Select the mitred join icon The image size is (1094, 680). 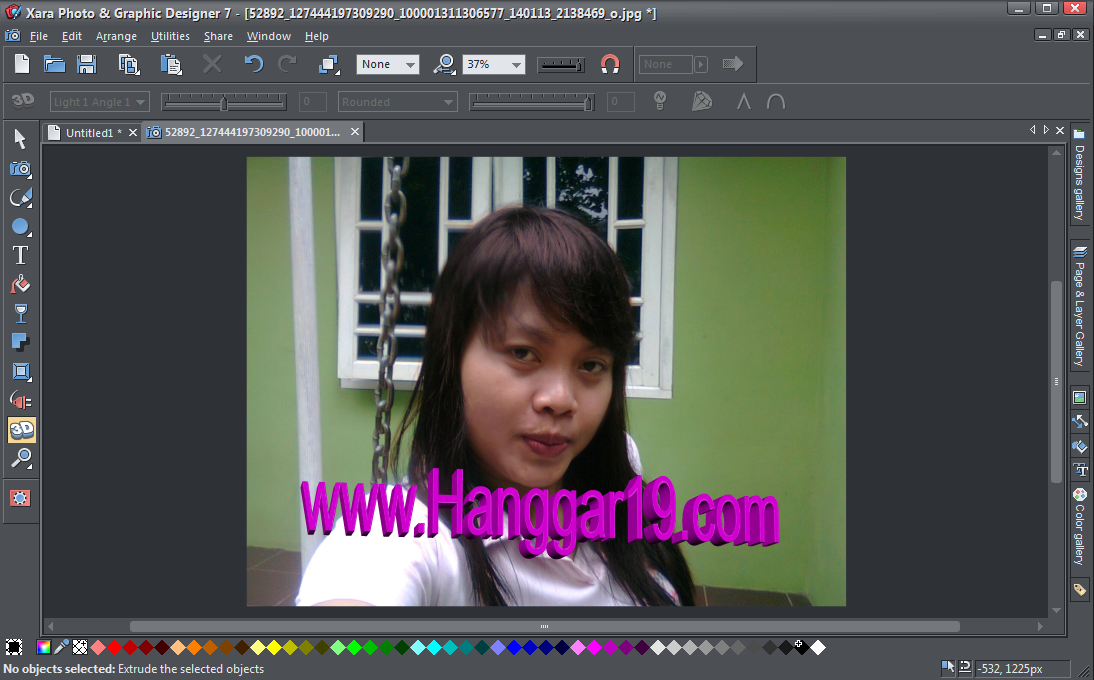click(x=744, y=102)
